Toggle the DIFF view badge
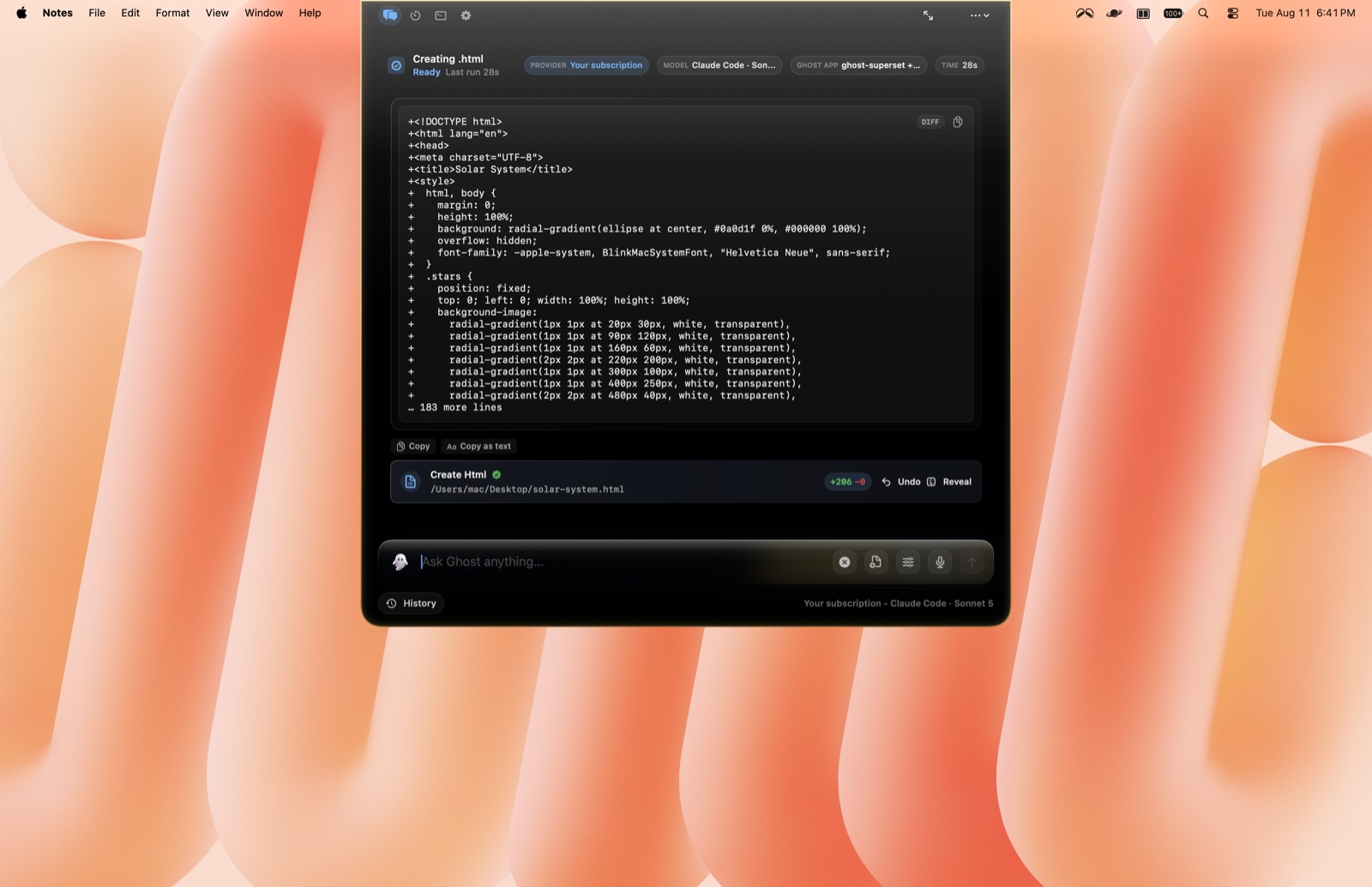 click(930, 122)
